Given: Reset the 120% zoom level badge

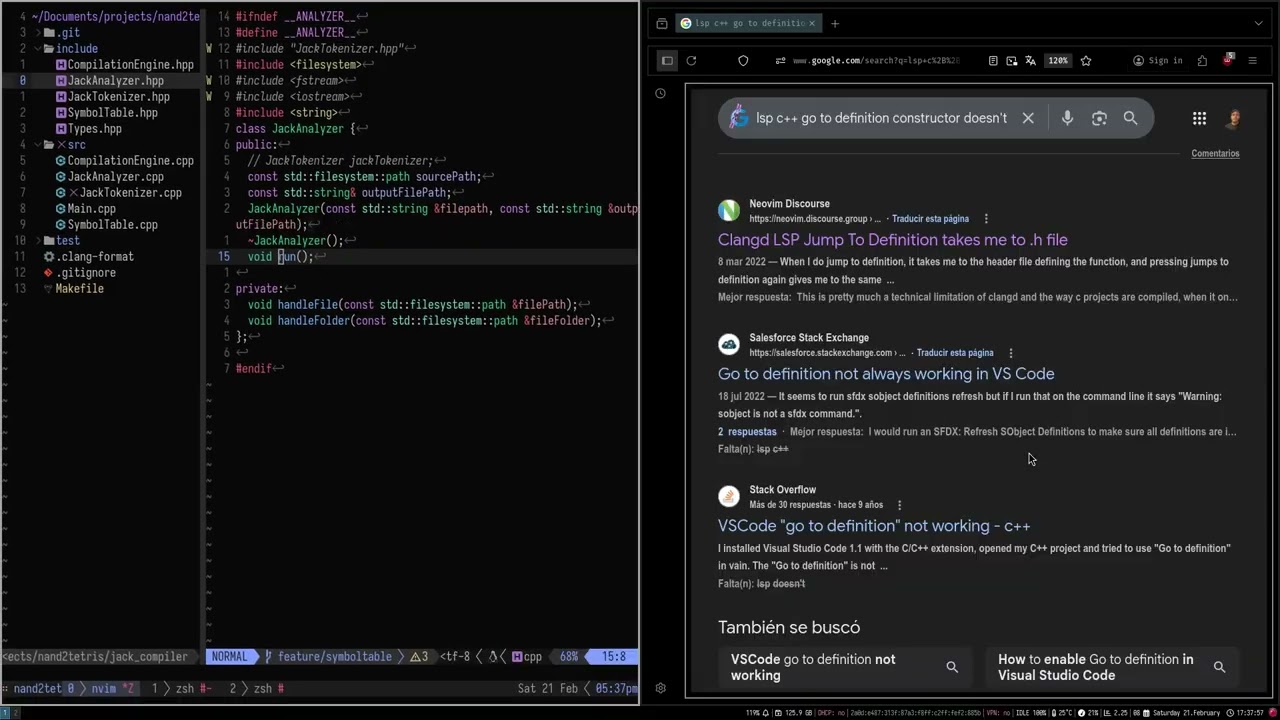Looking at the screenshot, I should 1058,60.
